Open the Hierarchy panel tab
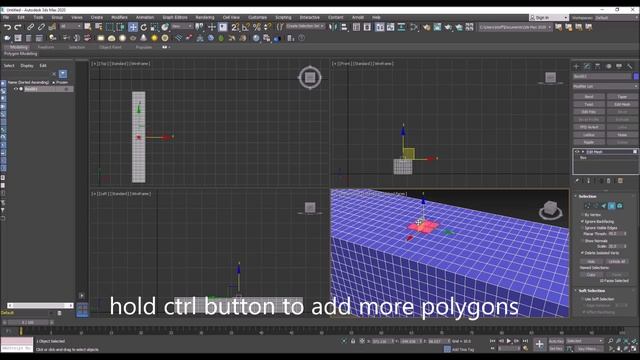 598,66
